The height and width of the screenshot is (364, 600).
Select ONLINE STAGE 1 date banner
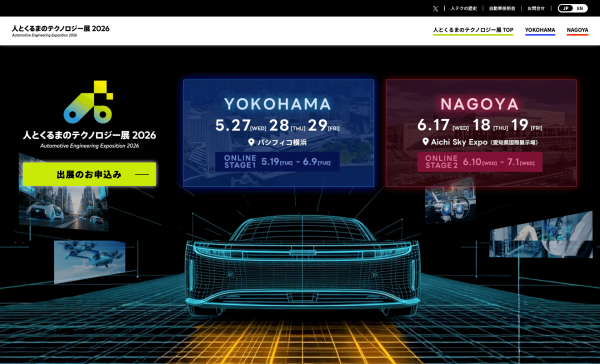(x=277, y=162)
